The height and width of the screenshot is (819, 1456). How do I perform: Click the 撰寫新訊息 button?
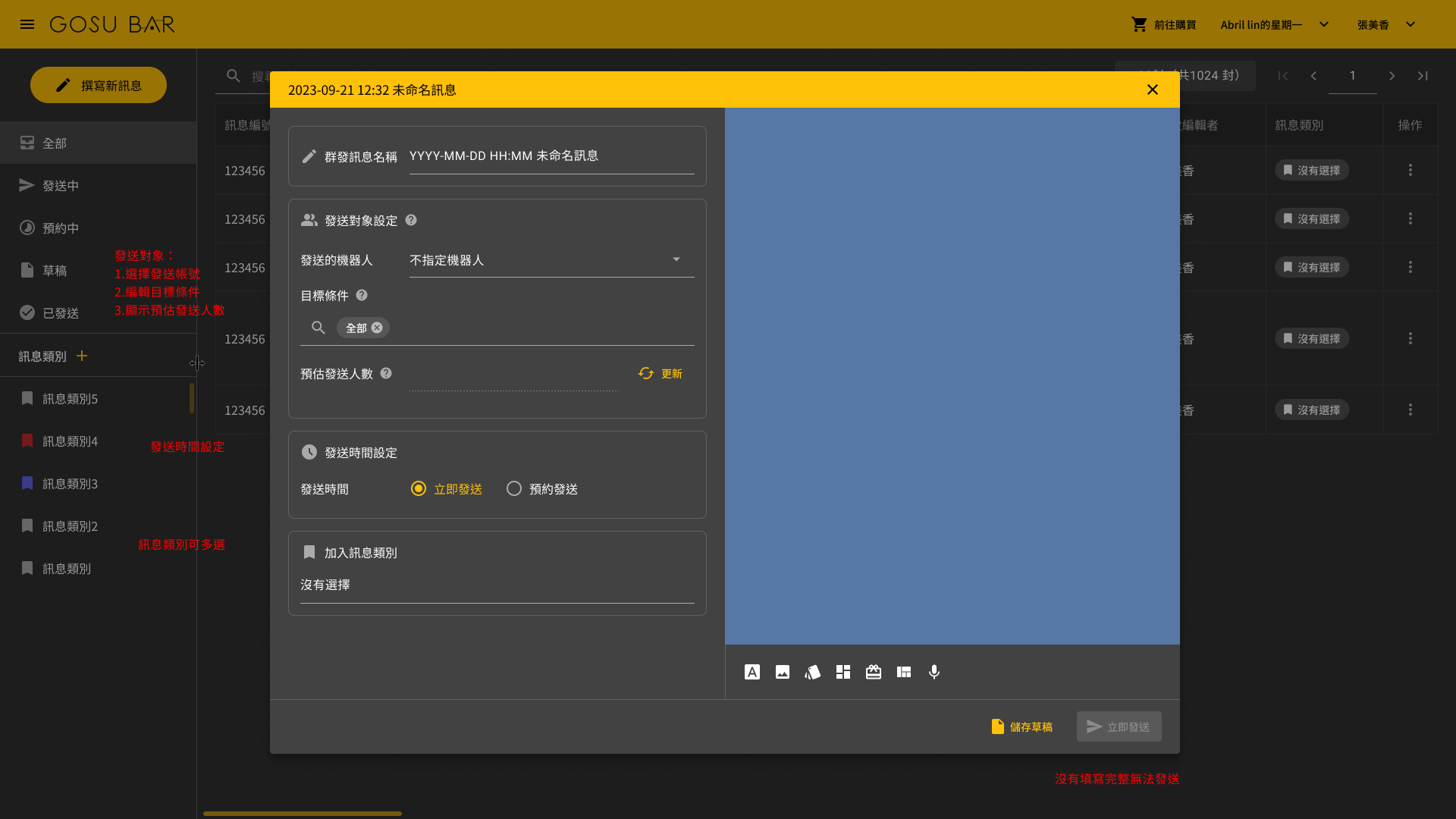99,85
